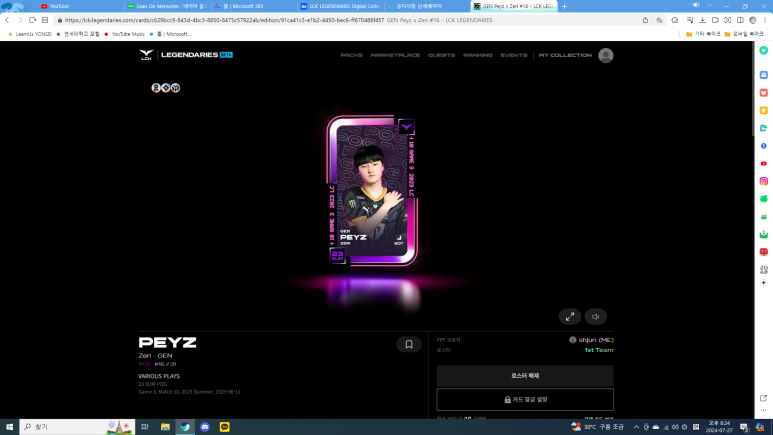Open the user profile avatar

pyautogui.click(x=605, y=55)
